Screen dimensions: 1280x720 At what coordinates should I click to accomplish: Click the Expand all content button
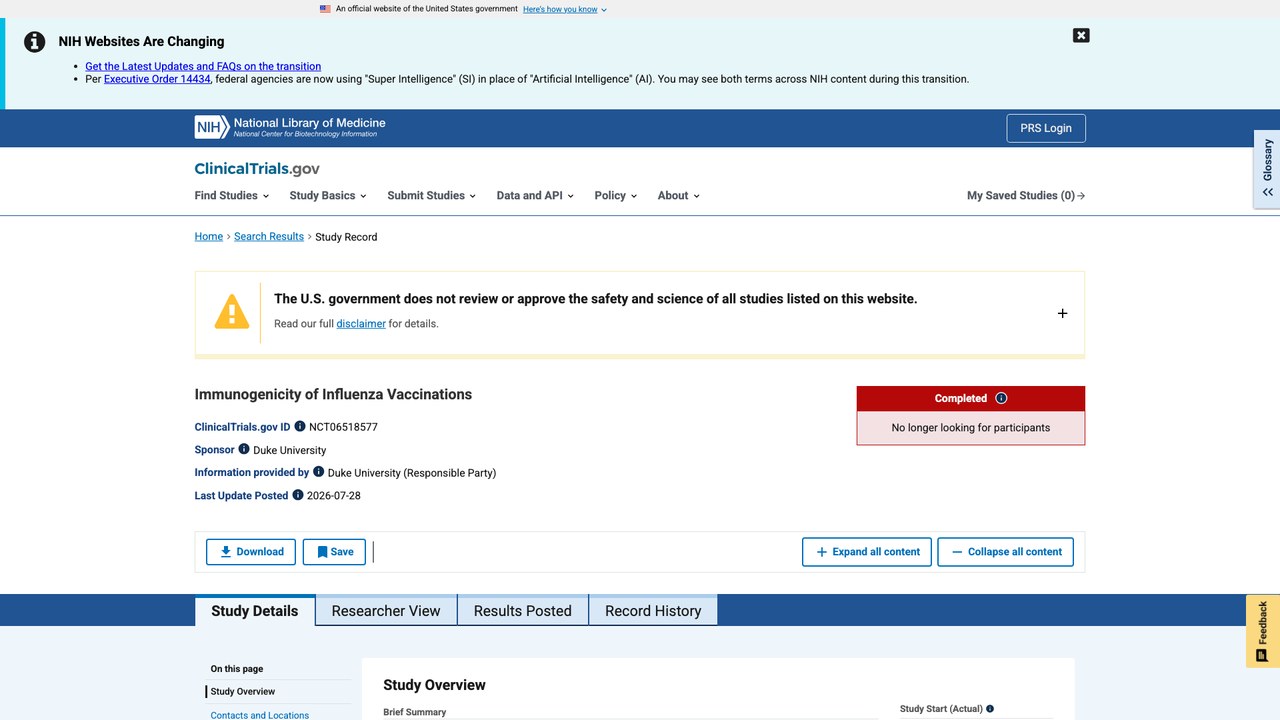(x=867, y=552)
